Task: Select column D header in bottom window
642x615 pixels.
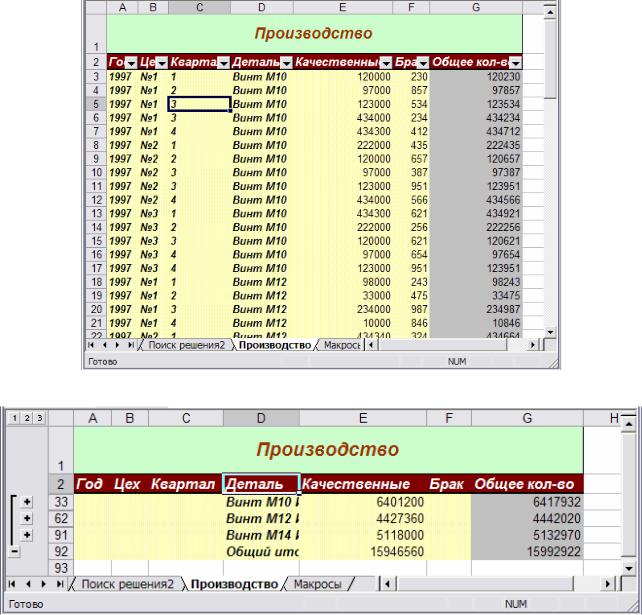Action: pos(261,418)
